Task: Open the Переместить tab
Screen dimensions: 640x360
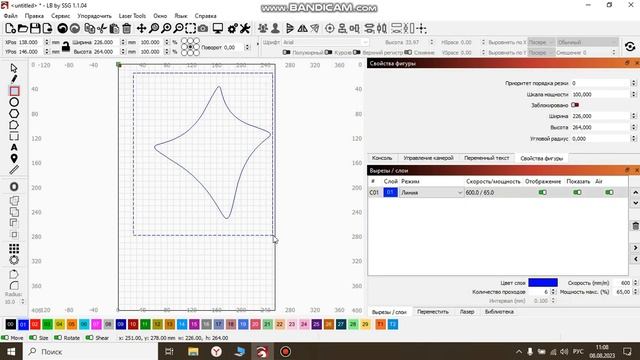Action: pos(433,311)
